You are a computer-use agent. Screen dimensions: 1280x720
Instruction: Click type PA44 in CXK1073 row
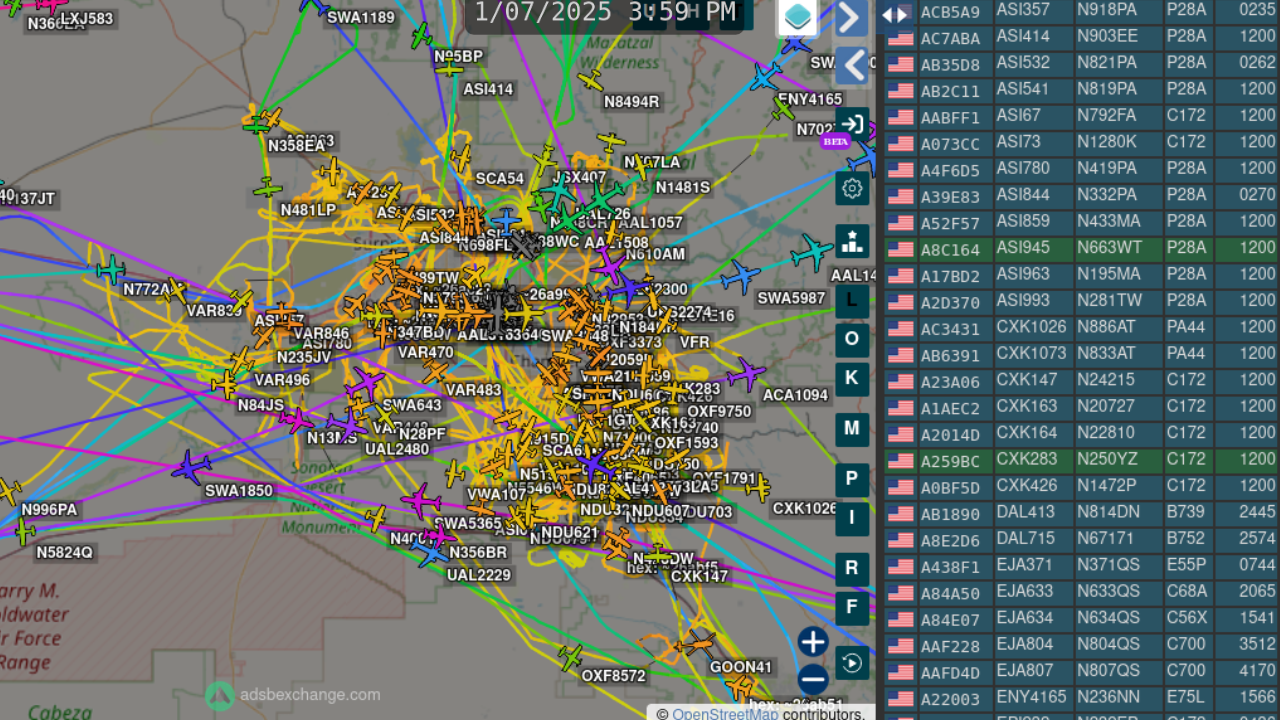point(1186,353)
